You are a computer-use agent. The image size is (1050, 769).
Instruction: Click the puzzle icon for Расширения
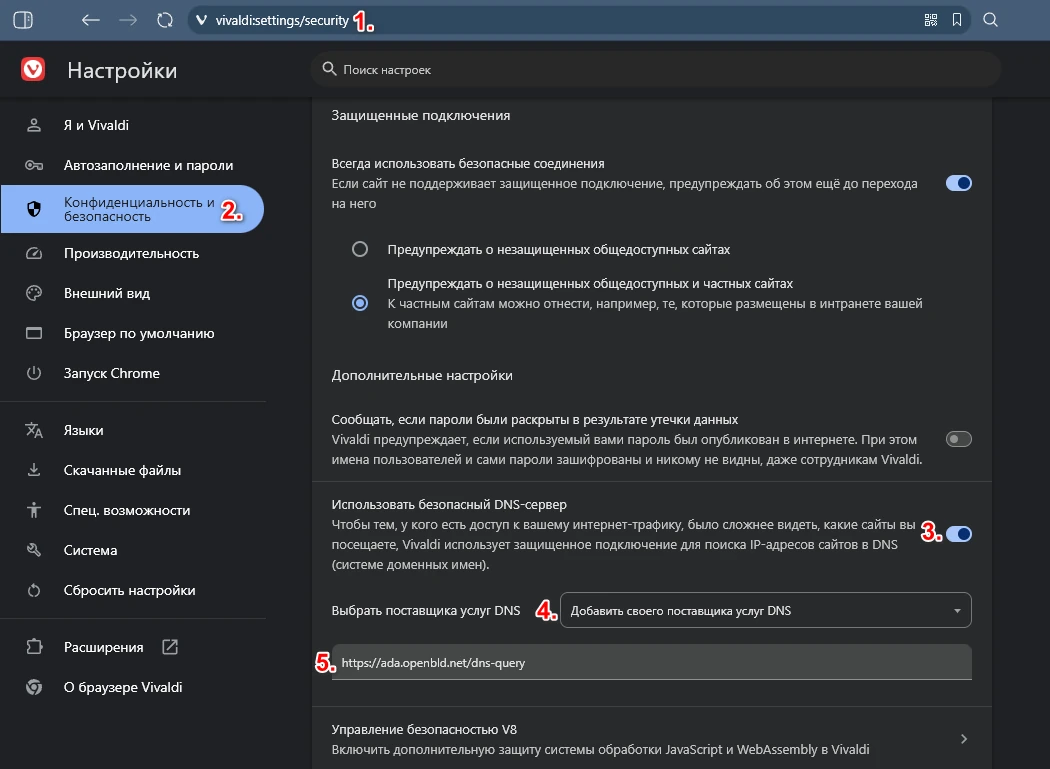[x=33, y=647]
